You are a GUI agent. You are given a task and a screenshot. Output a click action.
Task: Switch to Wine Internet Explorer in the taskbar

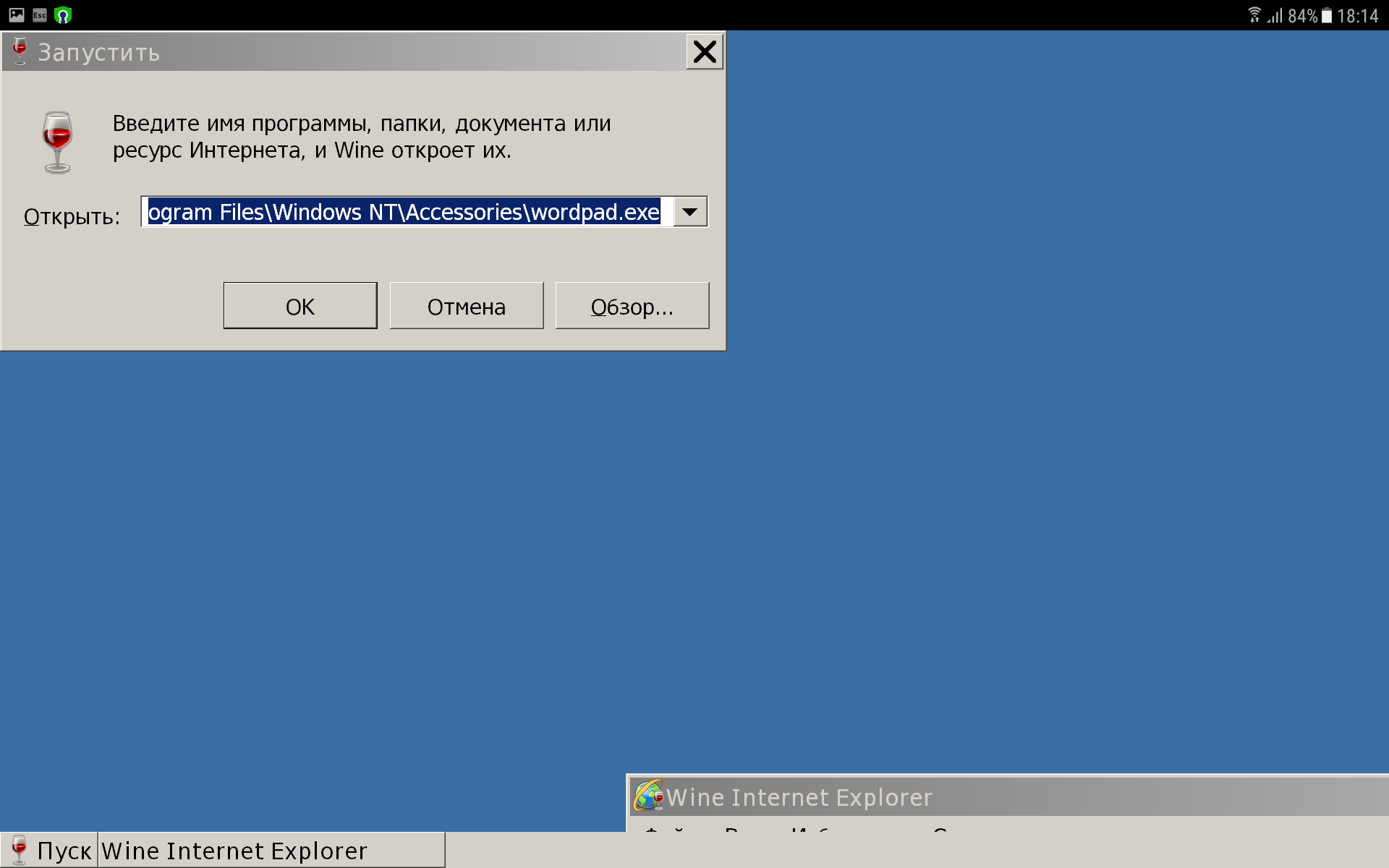click(x=271, y=850)
